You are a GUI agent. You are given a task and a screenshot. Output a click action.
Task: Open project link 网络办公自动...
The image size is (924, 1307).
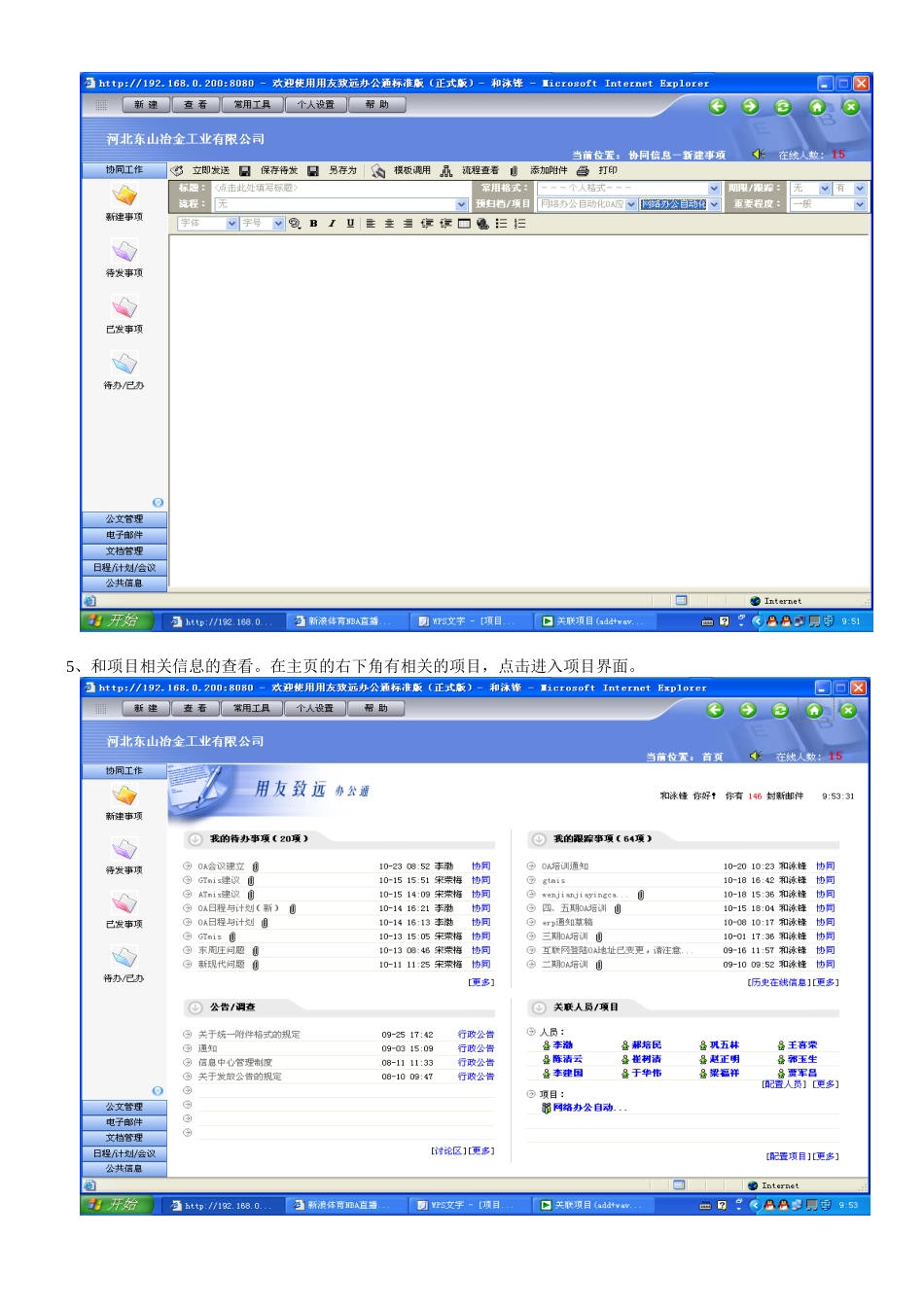click(x=590, y=1108)
